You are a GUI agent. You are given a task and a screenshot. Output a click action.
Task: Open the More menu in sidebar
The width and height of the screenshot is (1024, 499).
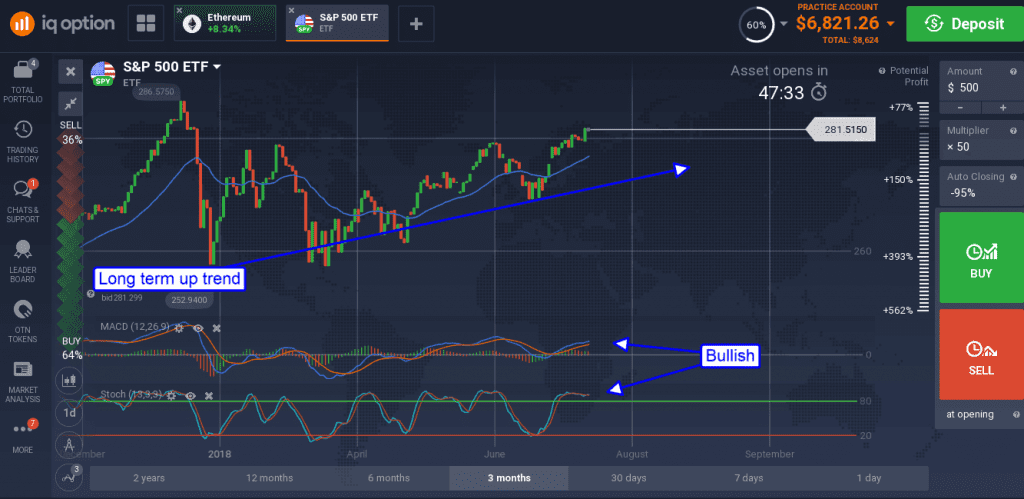point(23,436)
